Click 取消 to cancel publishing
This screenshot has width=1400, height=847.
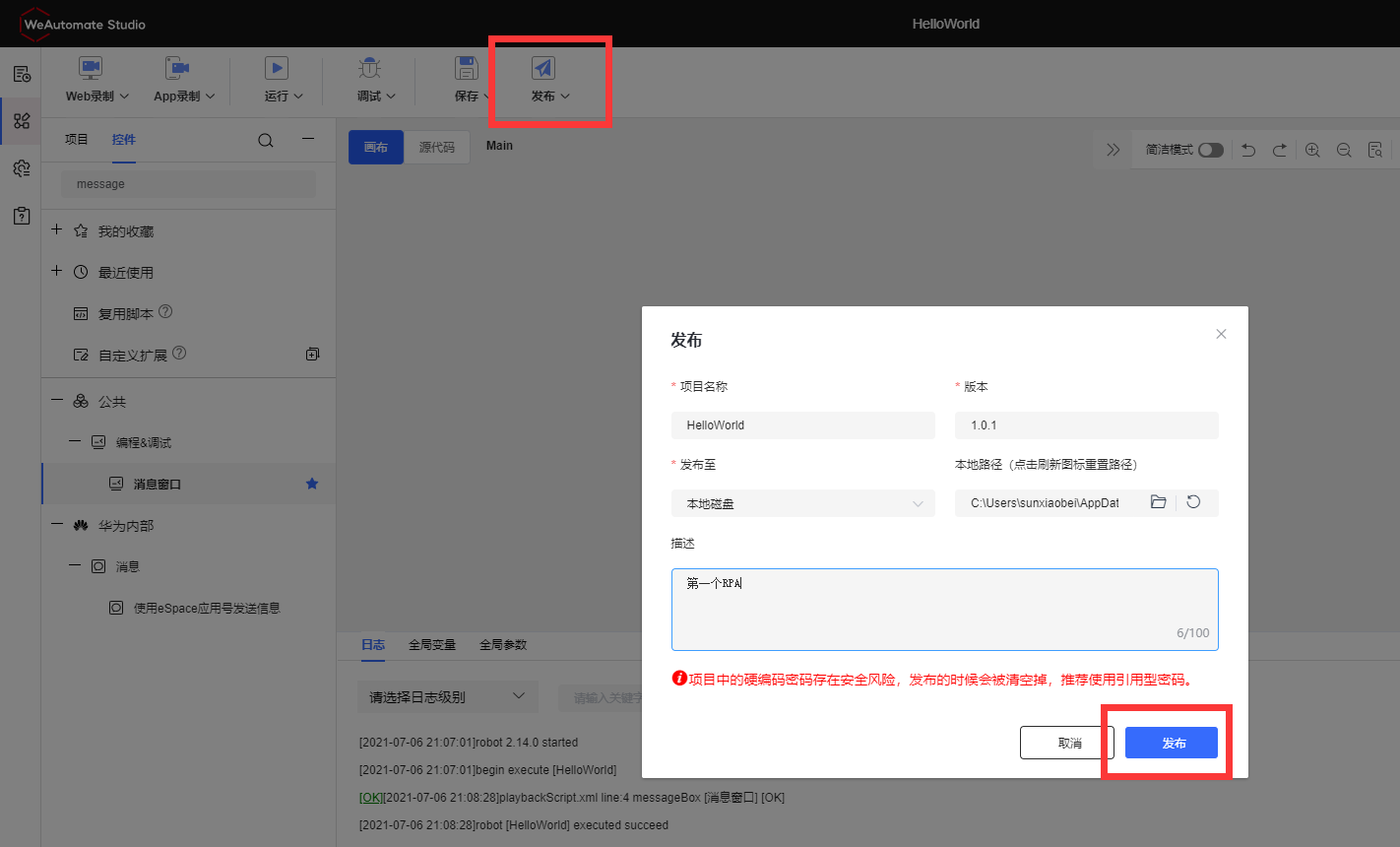tap(1067, 743)
